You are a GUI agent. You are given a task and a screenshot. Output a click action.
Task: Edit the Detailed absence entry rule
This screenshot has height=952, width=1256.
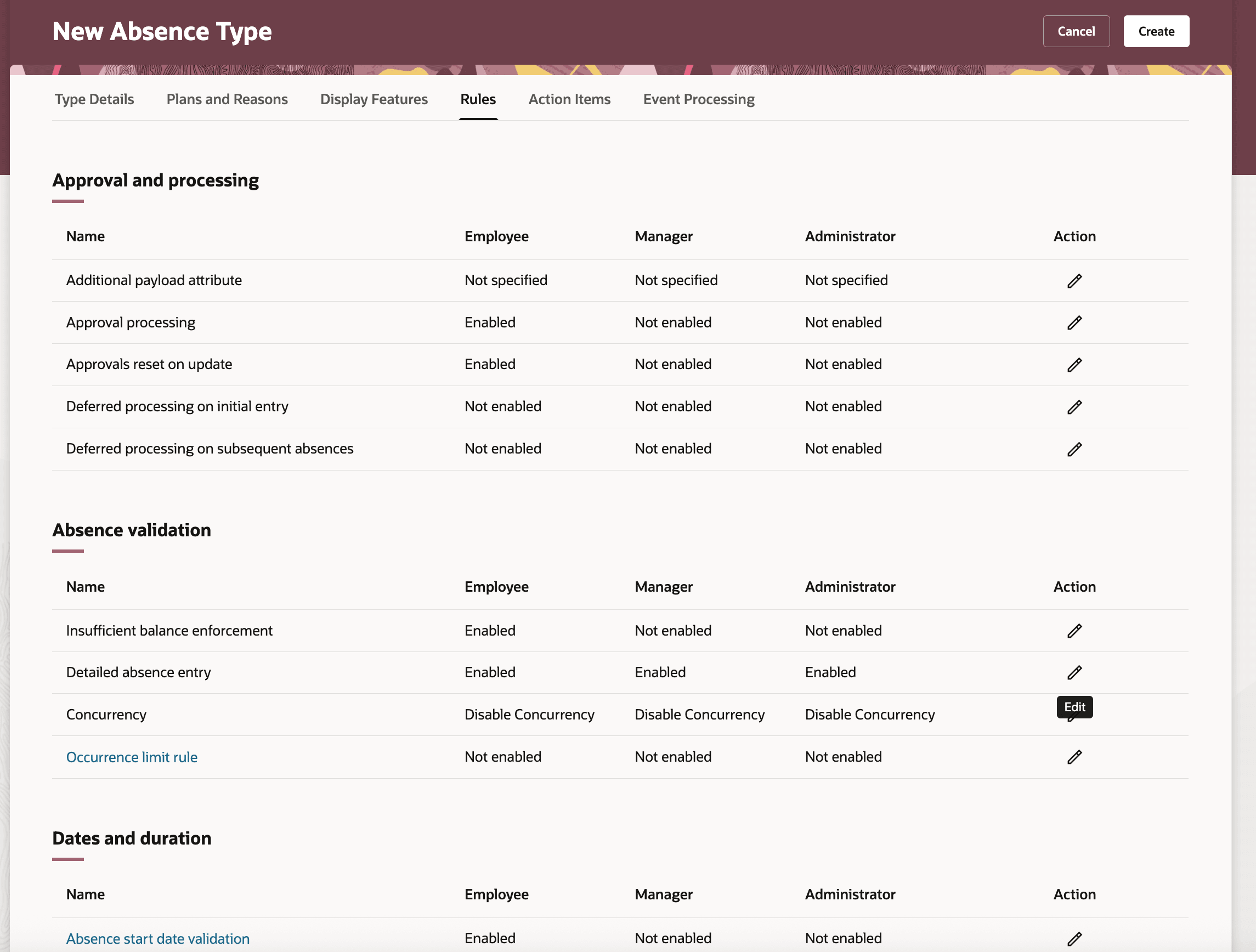(1074, 673)
